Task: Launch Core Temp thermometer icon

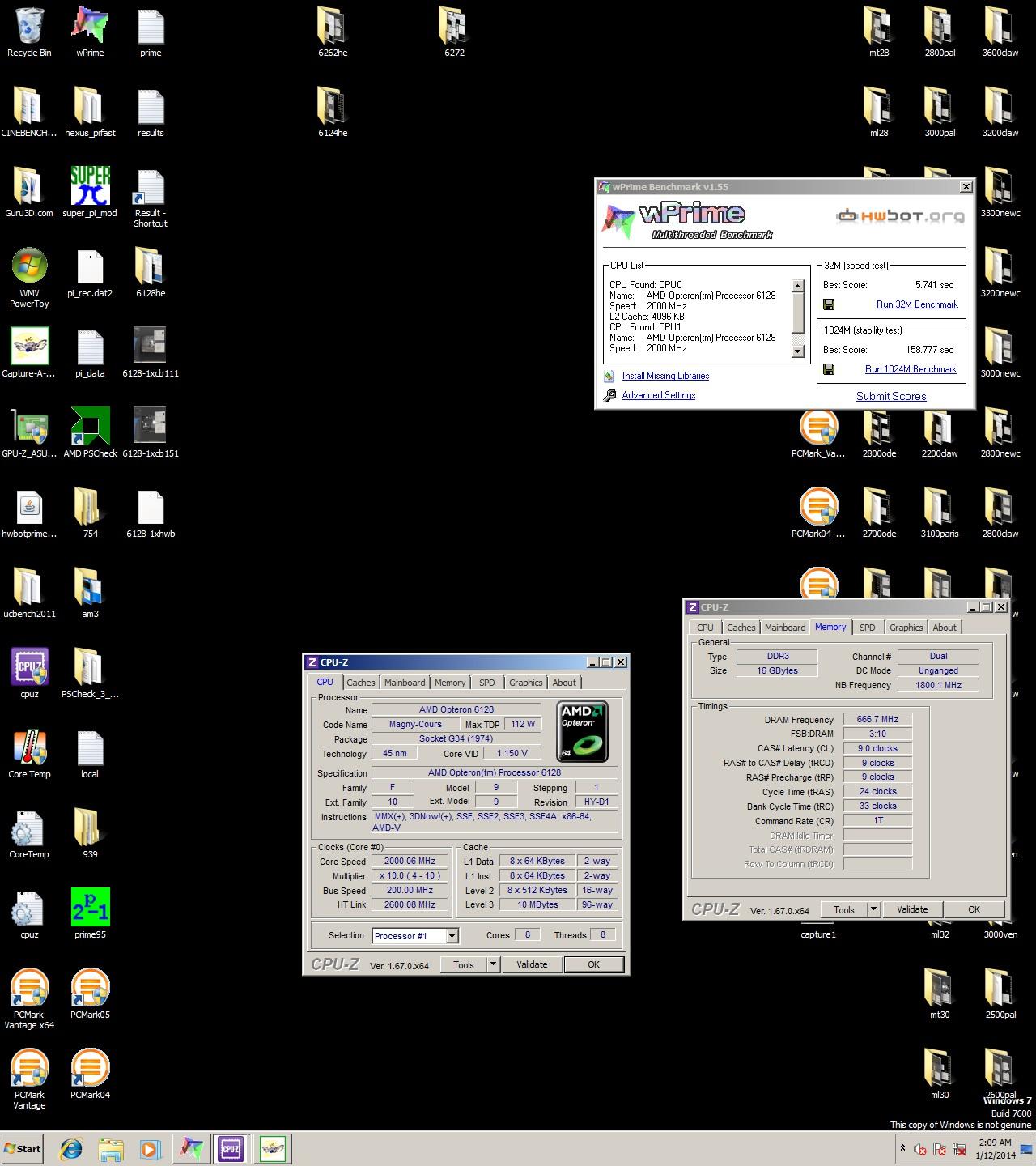Action: (29, 753)
